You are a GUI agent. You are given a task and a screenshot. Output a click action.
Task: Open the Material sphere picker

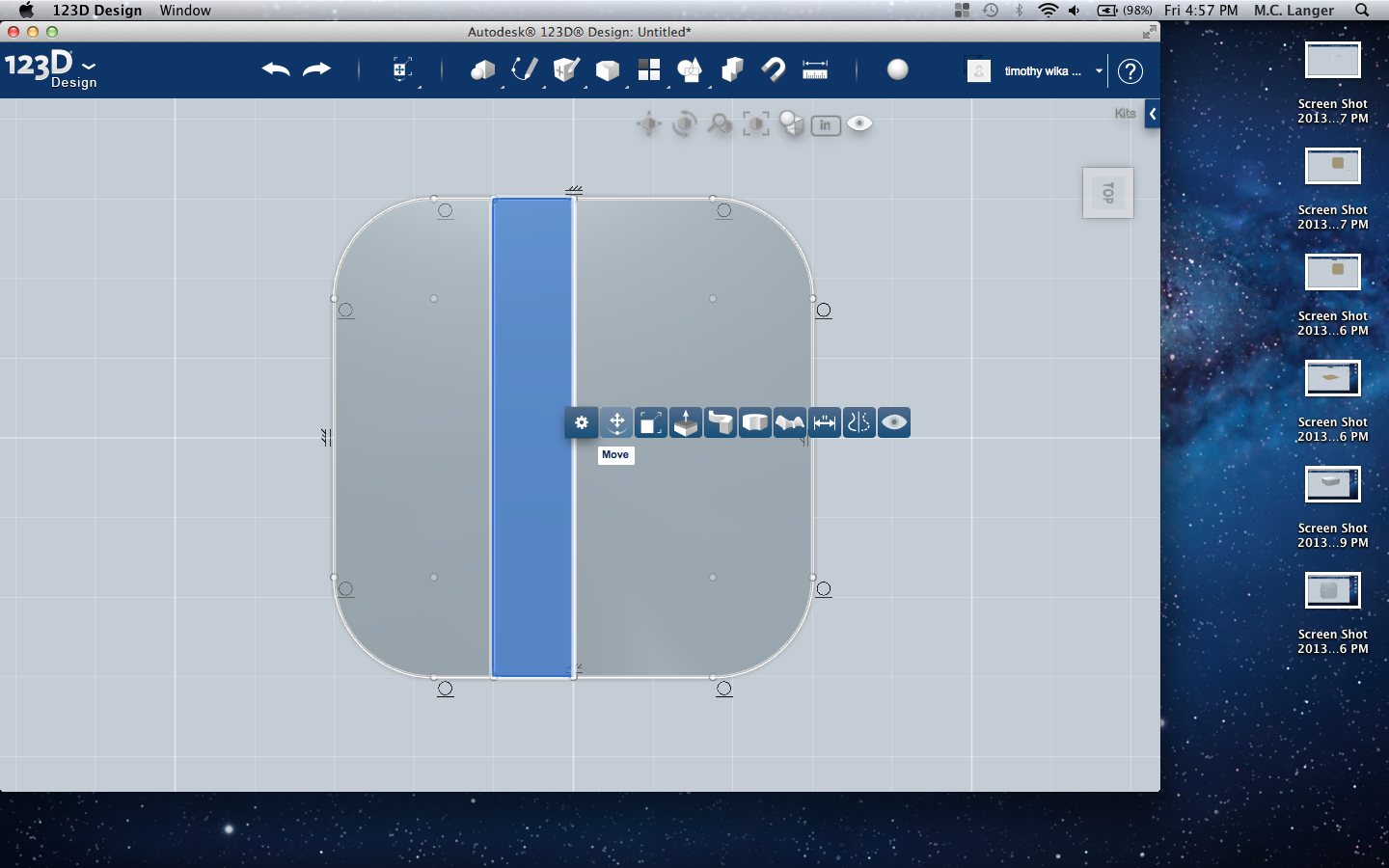pyautogui.click(x=898, y=69)
